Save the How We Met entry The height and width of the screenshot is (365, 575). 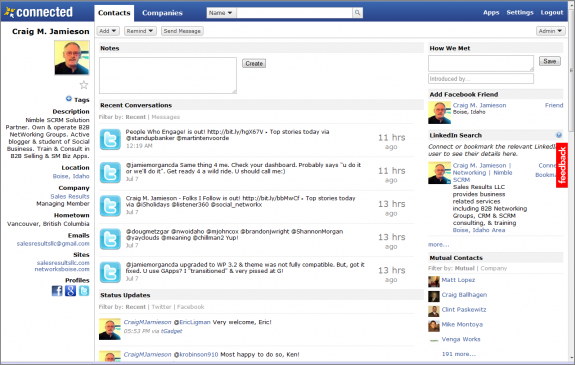coord(549,61)
